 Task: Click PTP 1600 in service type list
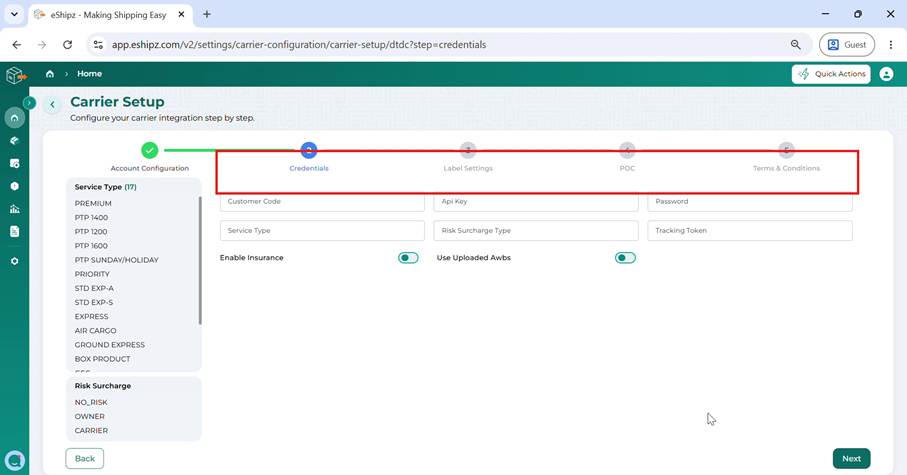pyautogui.click(x=91, y=246)
